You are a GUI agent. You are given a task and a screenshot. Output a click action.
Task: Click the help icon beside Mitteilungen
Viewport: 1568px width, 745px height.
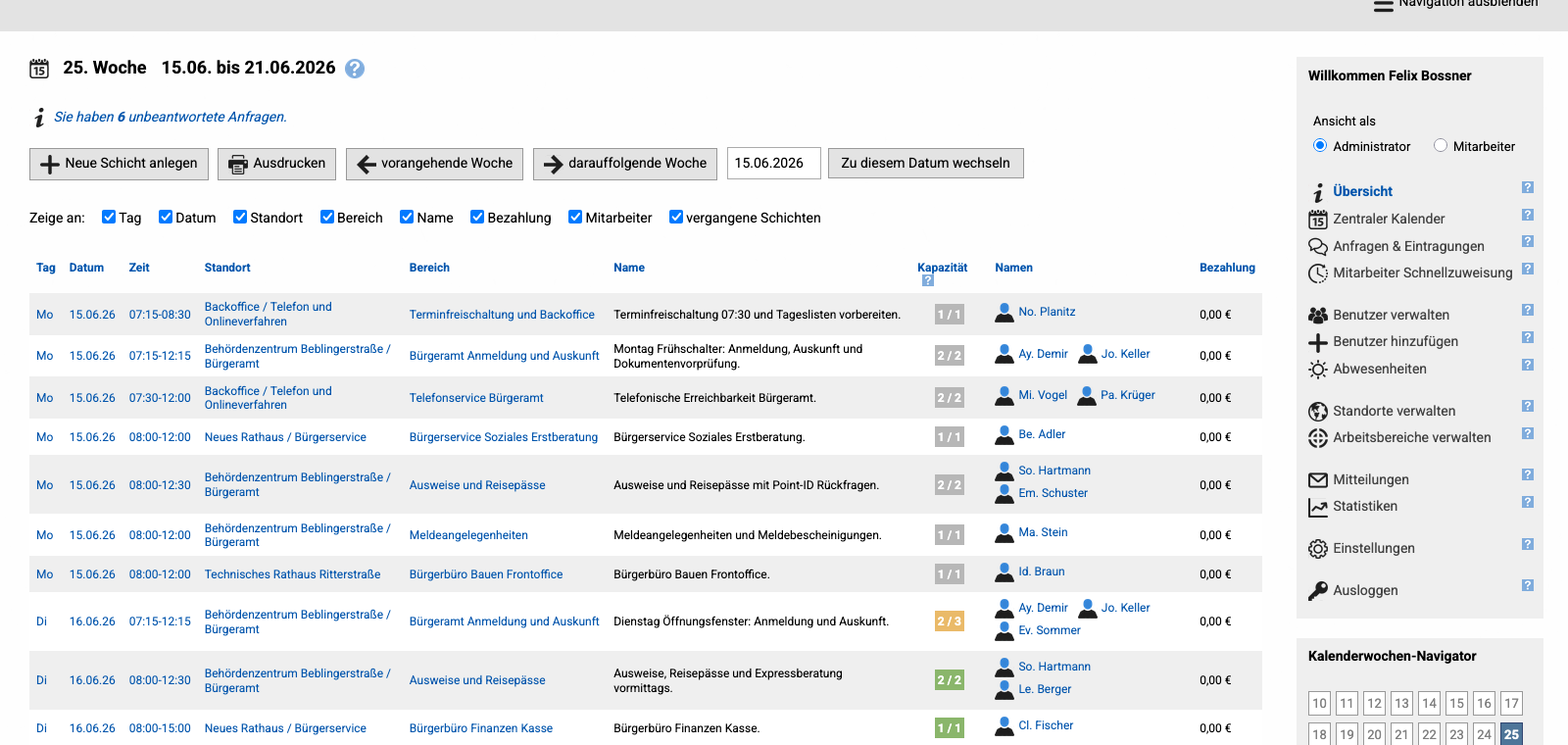click(x=1527, y=474)
